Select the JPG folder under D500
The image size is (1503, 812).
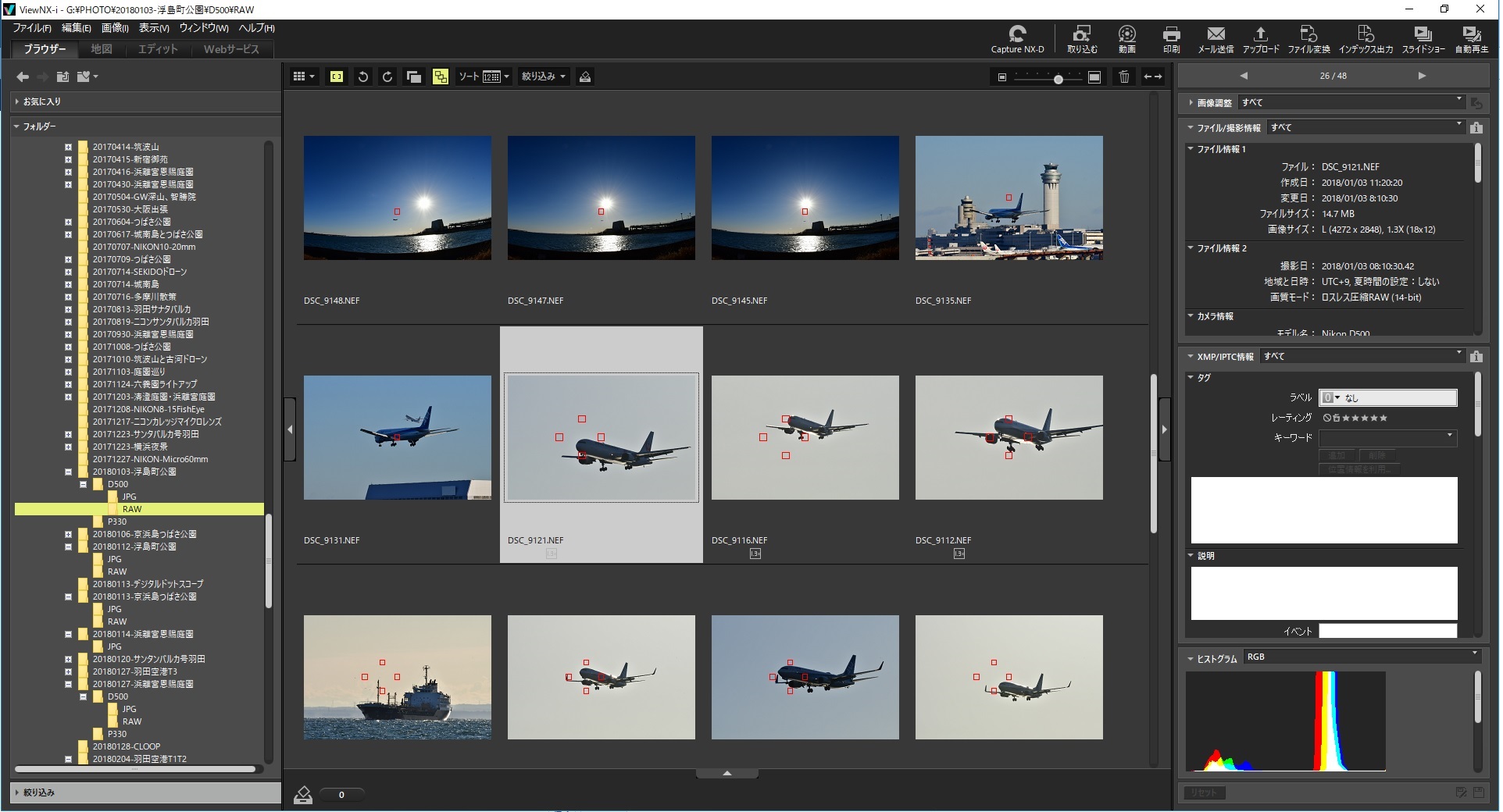[x=129, y=497]
